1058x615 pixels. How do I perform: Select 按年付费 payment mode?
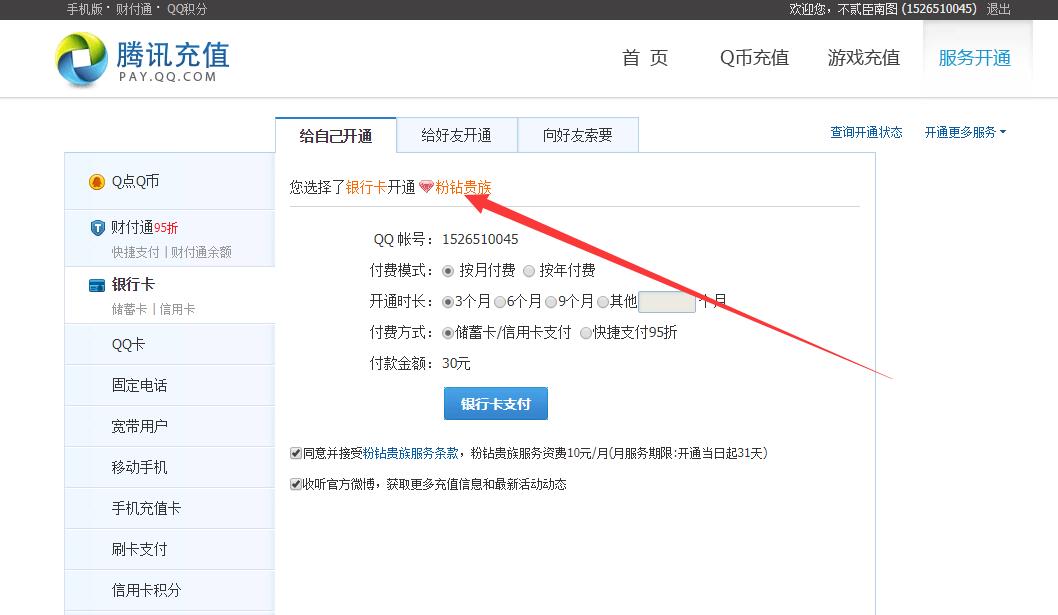(x=528, y=270)
